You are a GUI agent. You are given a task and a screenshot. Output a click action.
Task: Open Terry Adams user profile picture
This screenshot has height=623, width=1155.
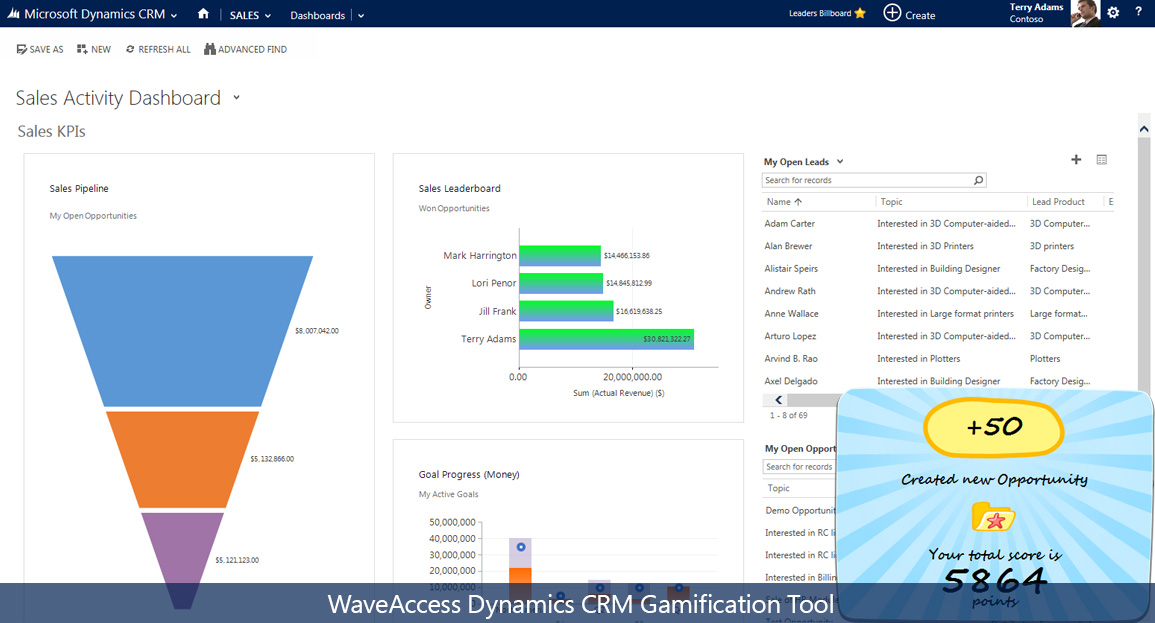tap(1085, 13)
